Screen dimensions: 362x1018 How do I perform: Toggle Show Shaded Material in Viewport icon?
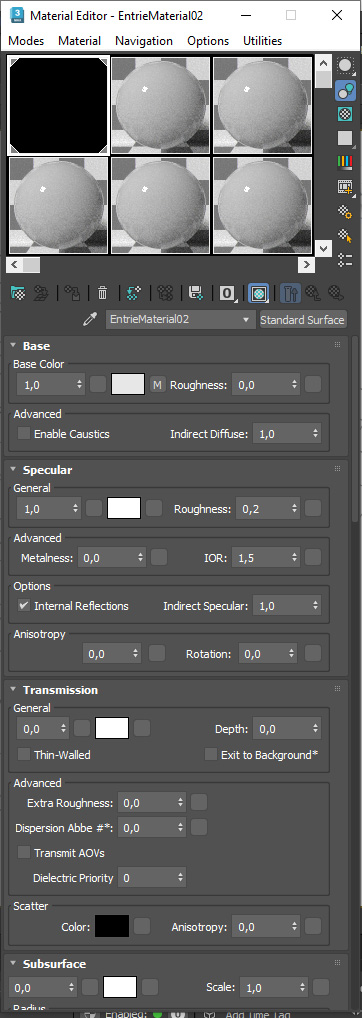pyautogui.click(x=259, y=293)
